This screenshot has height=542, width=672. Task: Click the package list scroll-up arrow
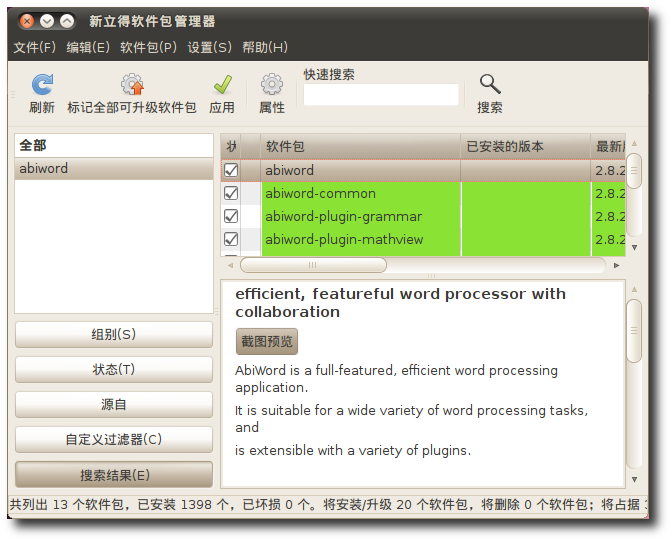pos(634,144)
